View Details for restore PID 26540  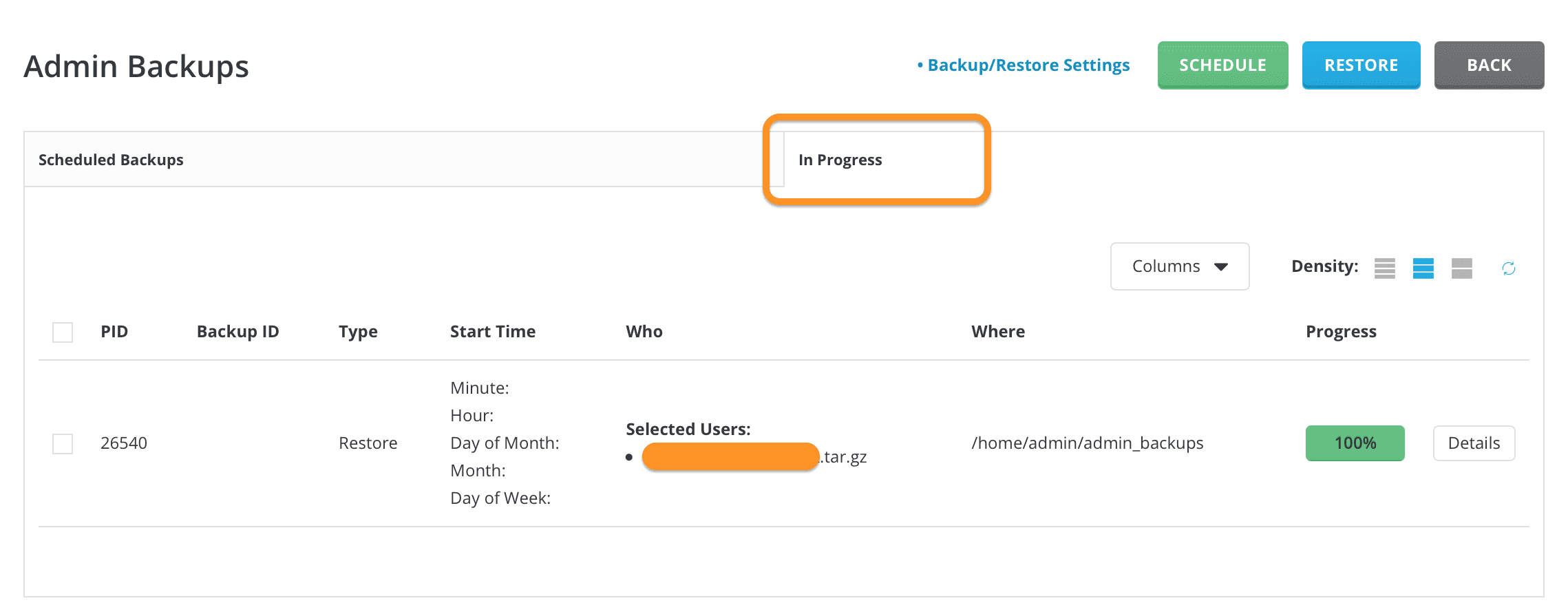(x=1474, y=443)
